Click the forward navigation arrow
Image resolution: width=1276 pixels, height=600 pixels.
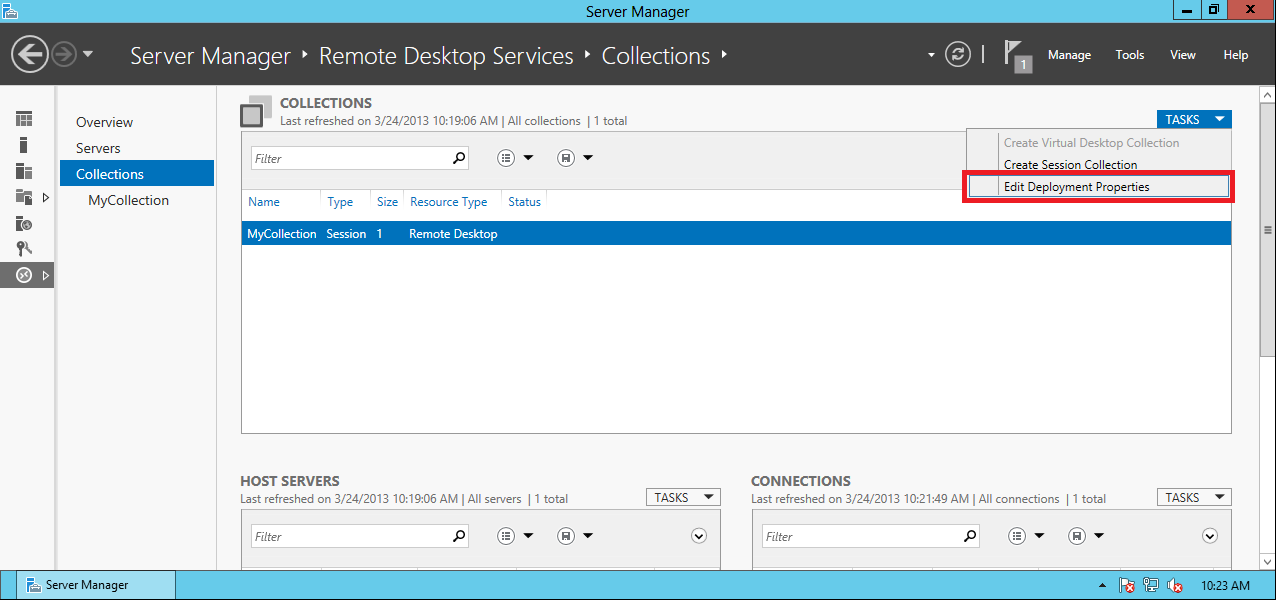64,54
